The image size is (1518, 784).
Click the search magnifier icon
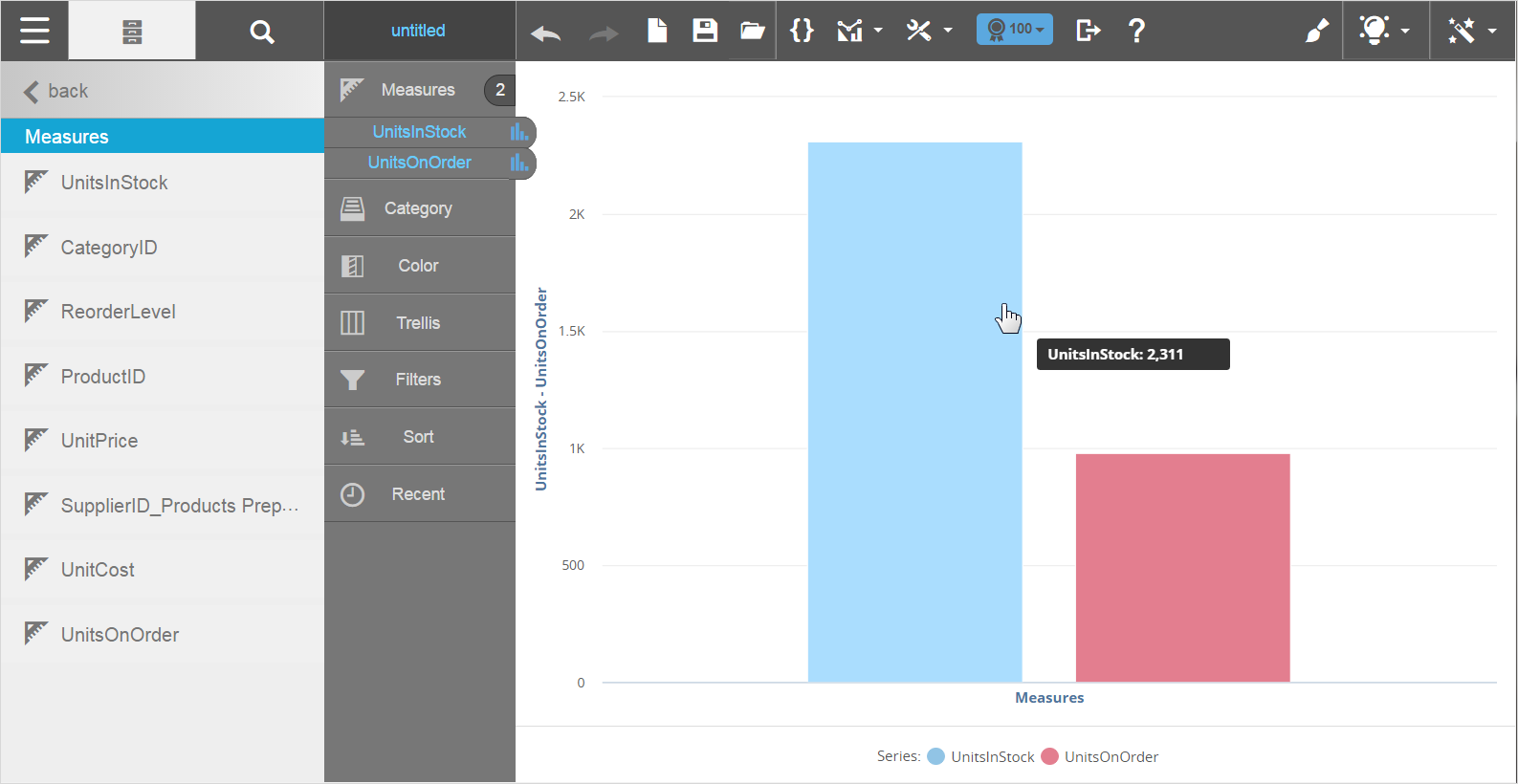coord(261,32)
